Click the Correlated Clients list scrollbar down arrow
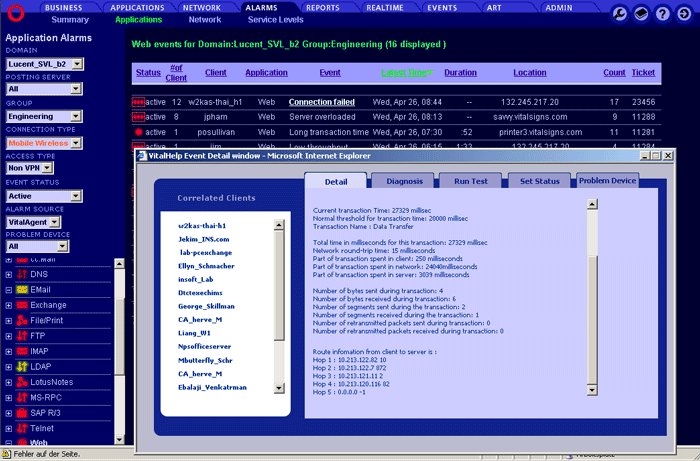This screenshot has width=700, height=461. 279,388
